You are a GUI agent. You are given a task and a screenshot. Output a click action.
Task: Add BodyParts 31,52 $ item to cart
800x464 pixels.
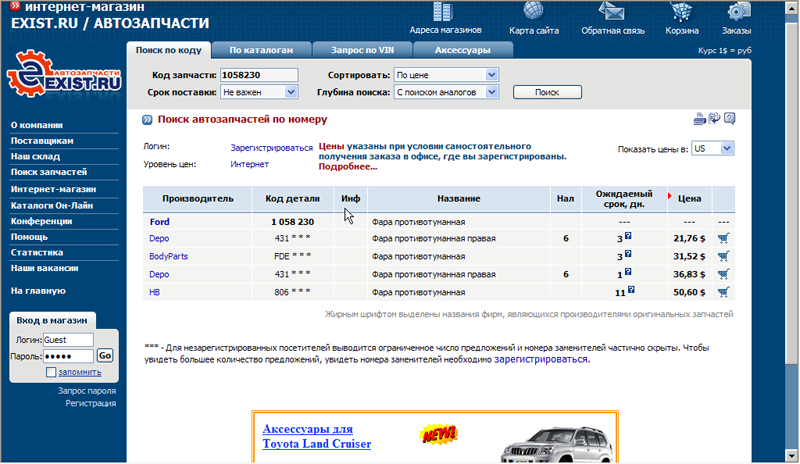pos(723,256)
